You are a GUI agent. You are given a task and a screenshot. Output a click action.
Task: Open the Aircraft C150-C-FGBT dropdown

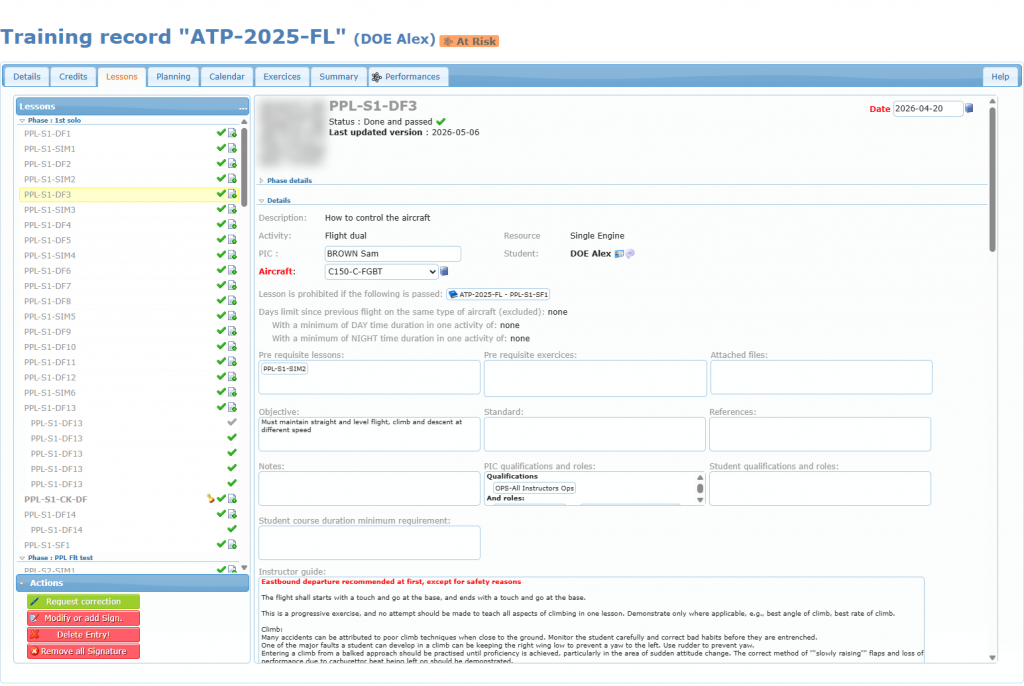click(381, 272)
